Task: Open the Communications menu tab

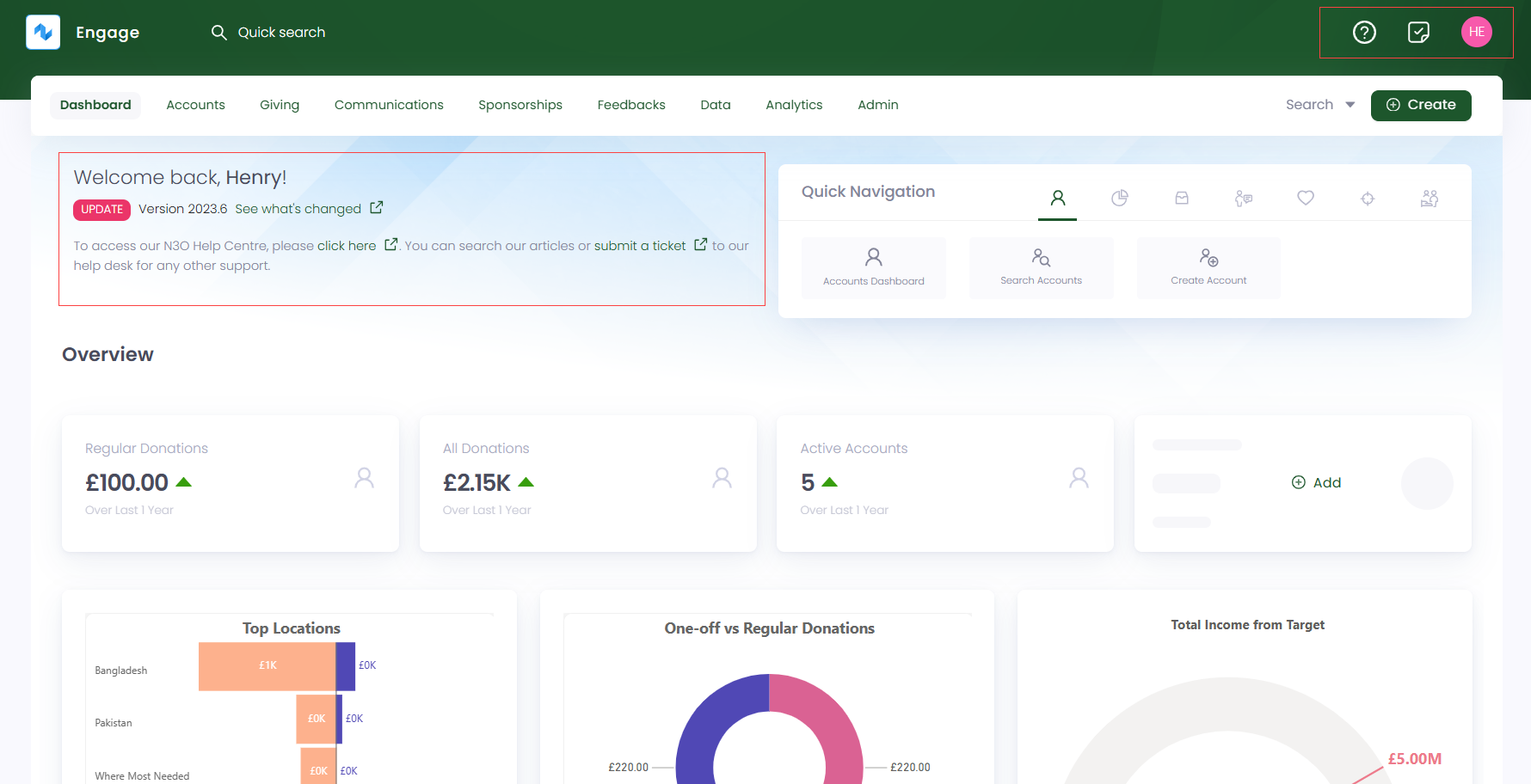Action: 389,105
